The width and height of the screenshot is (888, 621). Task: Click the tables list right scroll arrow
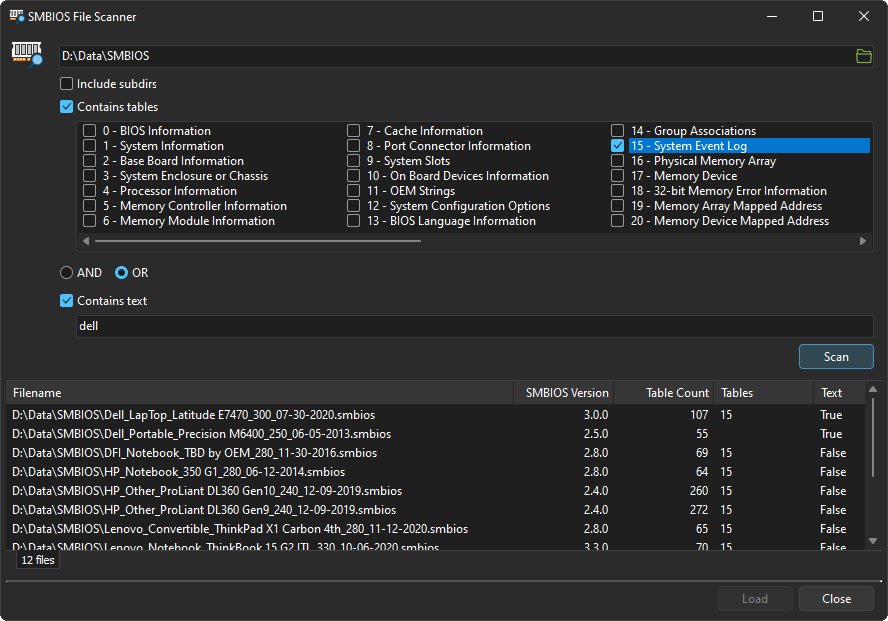[x=863, y=241]
